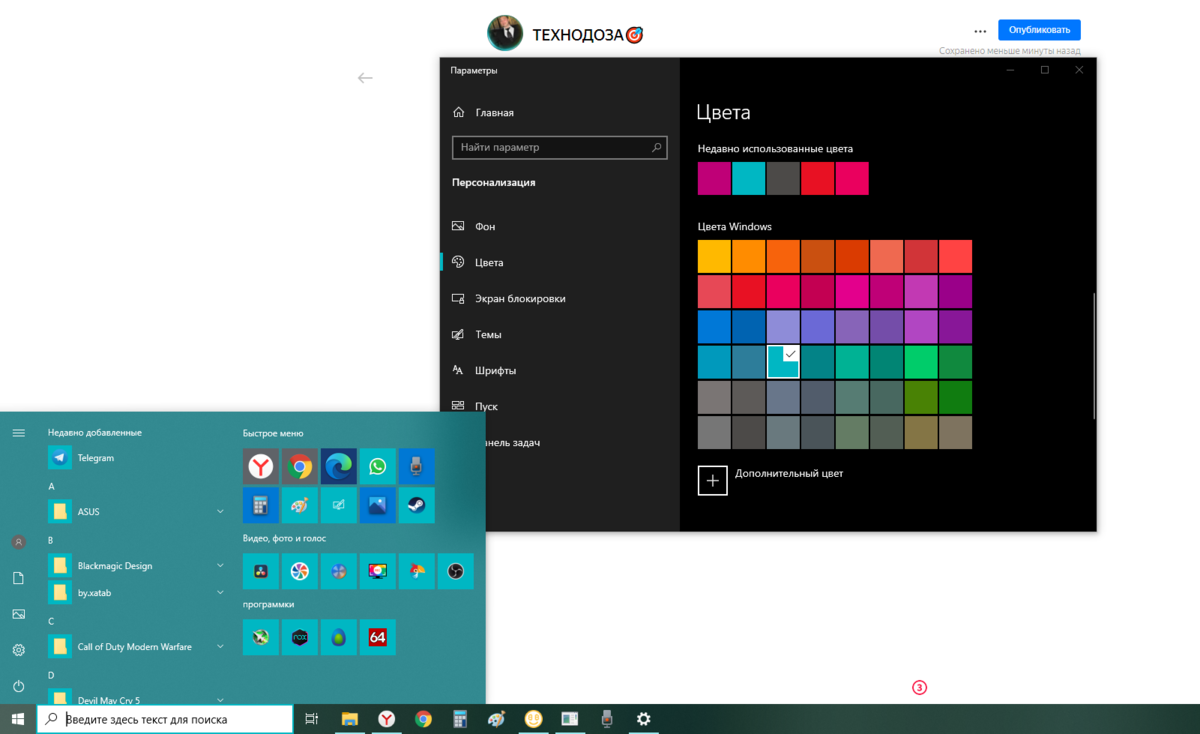Click the Найти параметр search field
Image resolution: width=1200 pixels, height=734 pixels.
pyautogui.click(x=560, y=147)
